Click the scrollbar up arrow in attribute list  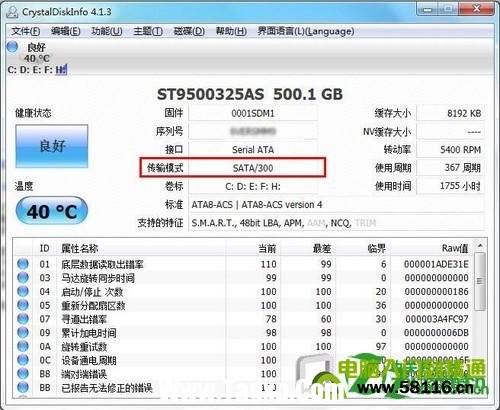pyautogui.click(x=480, y=246)
